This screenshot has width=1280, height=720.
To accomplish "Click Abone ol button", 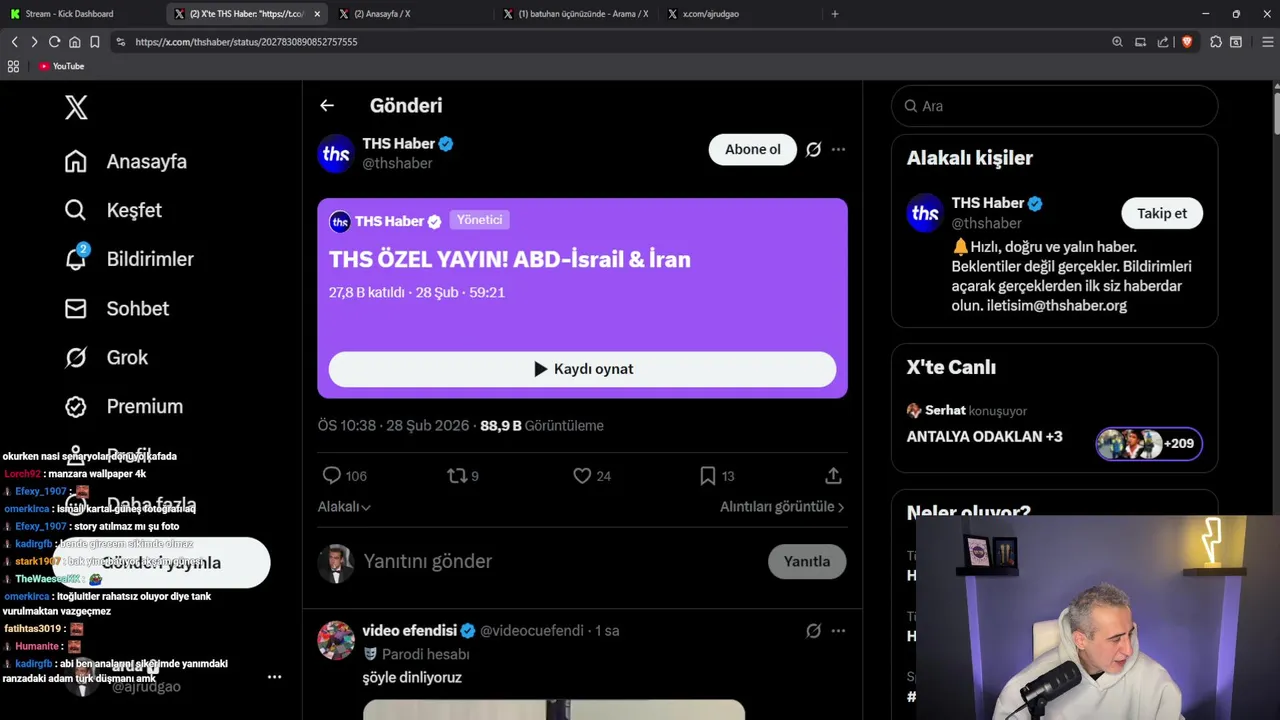I will point(752,149).
